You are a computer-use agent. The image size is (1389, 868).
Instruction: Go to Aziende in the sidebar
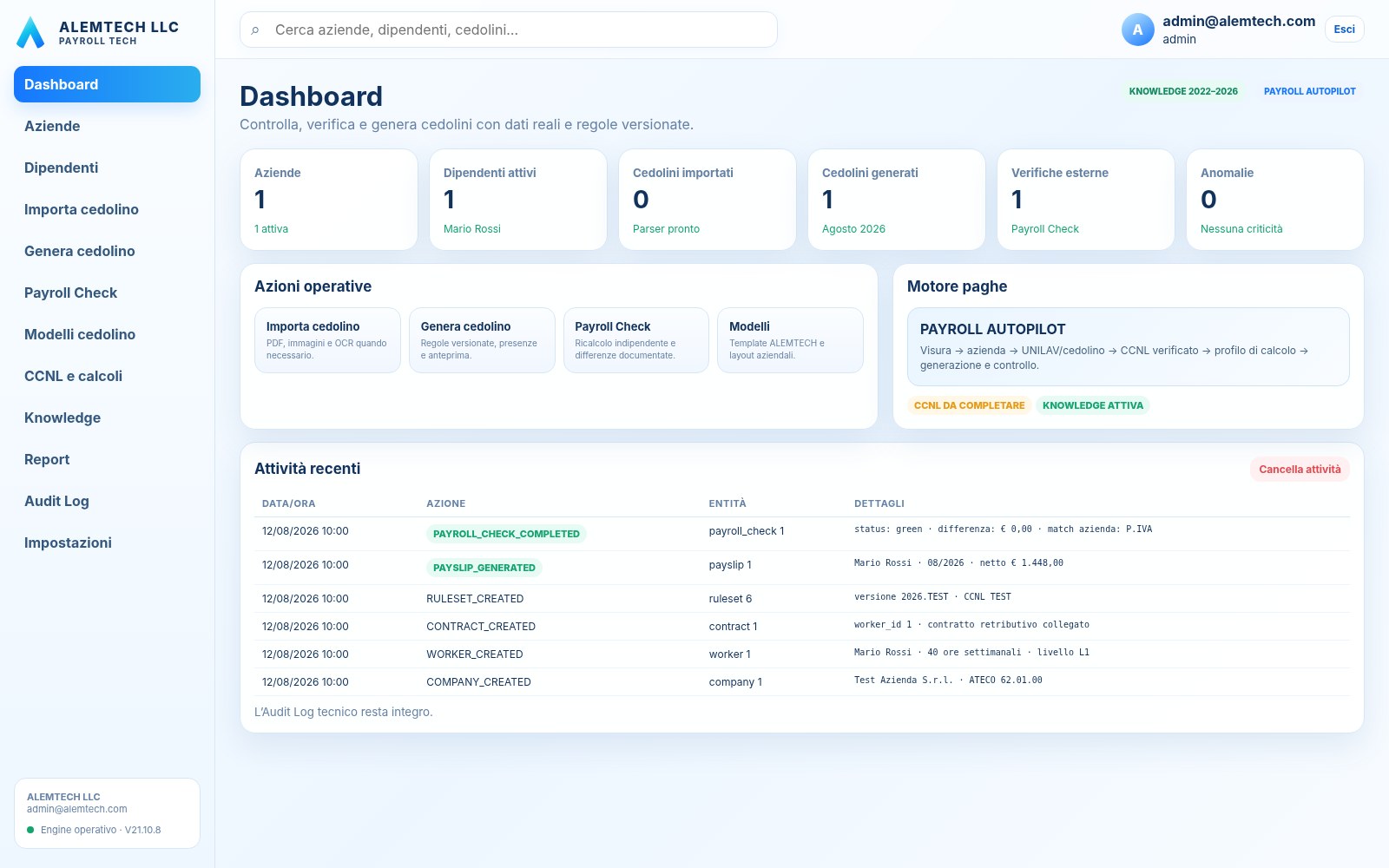[107, 126]
